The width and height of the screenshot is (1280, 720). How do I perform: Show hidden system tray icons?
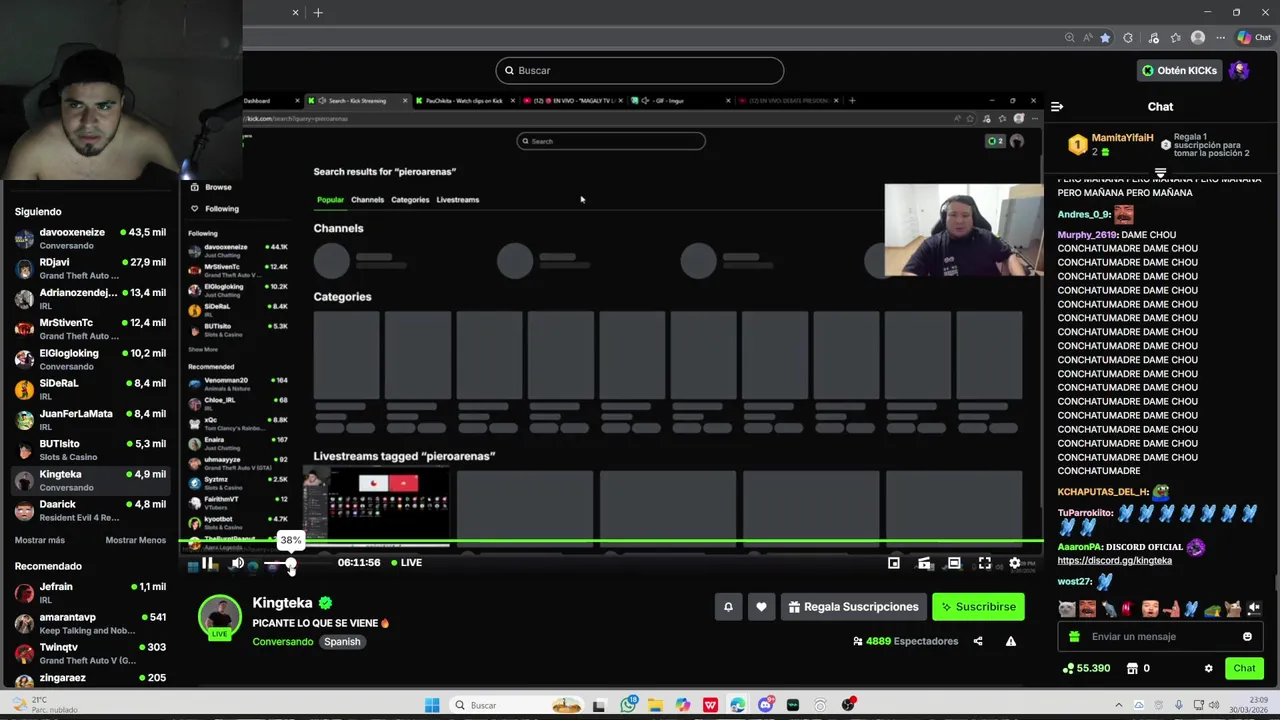tap(1118, 705)
